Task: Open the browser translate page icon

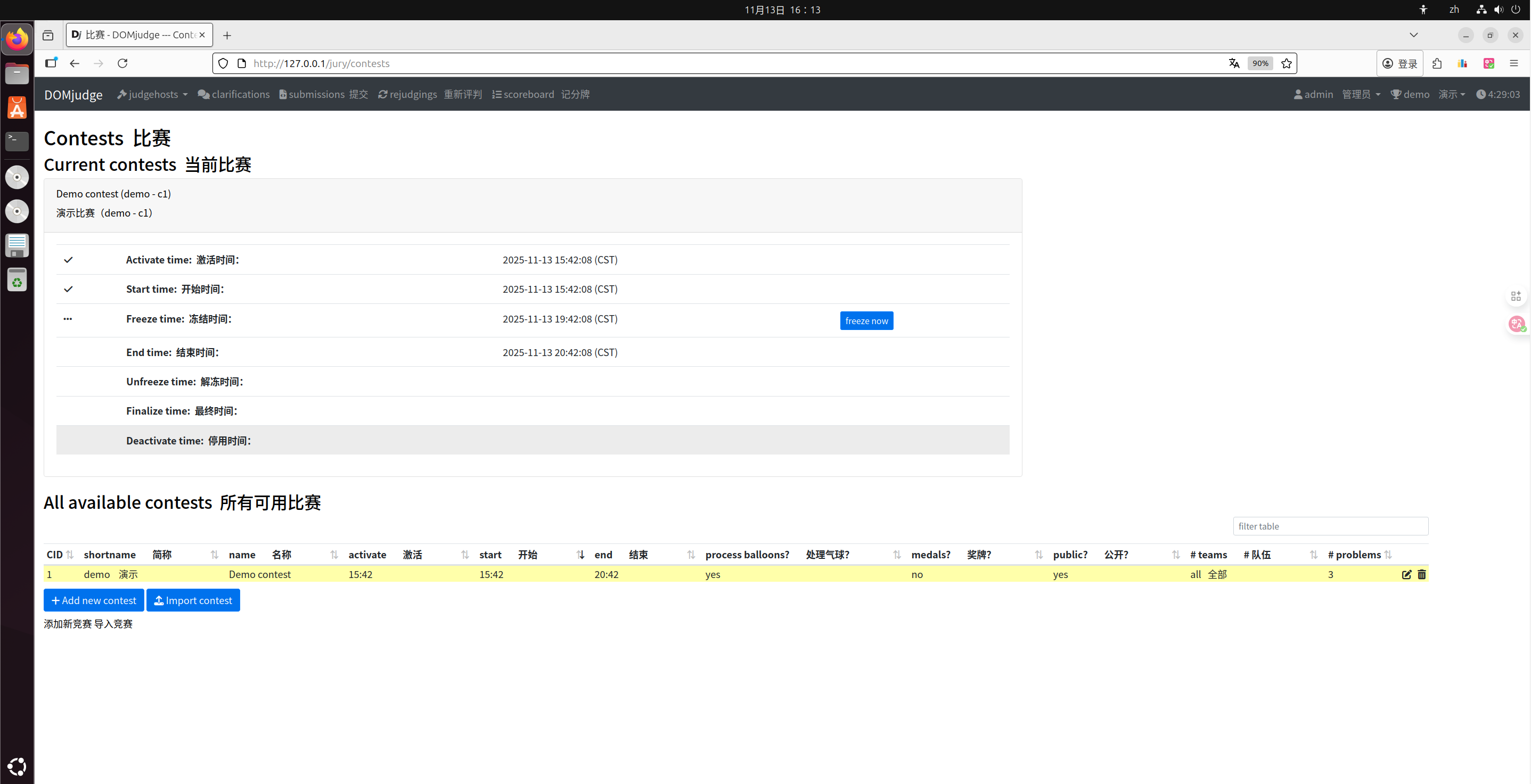Action: (x=1234, y=63)
